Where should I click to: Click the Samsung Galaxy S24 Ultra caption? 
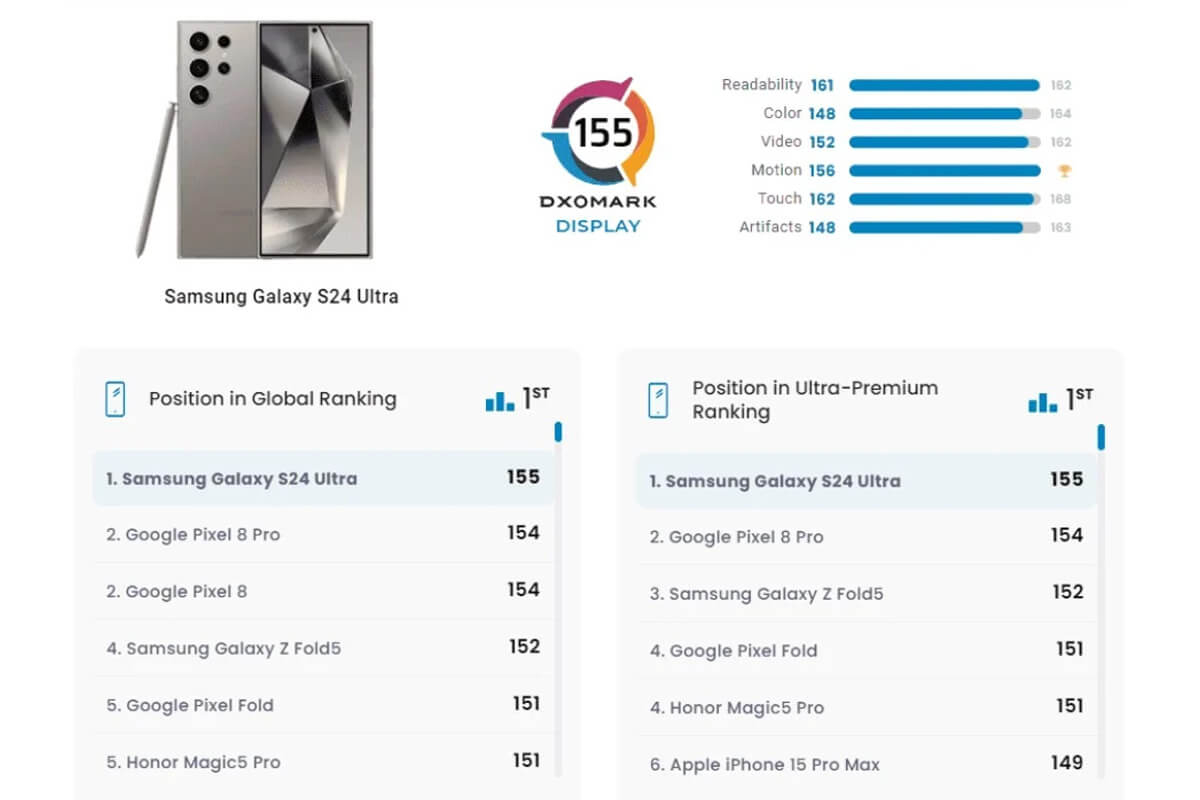coord(281,297)
